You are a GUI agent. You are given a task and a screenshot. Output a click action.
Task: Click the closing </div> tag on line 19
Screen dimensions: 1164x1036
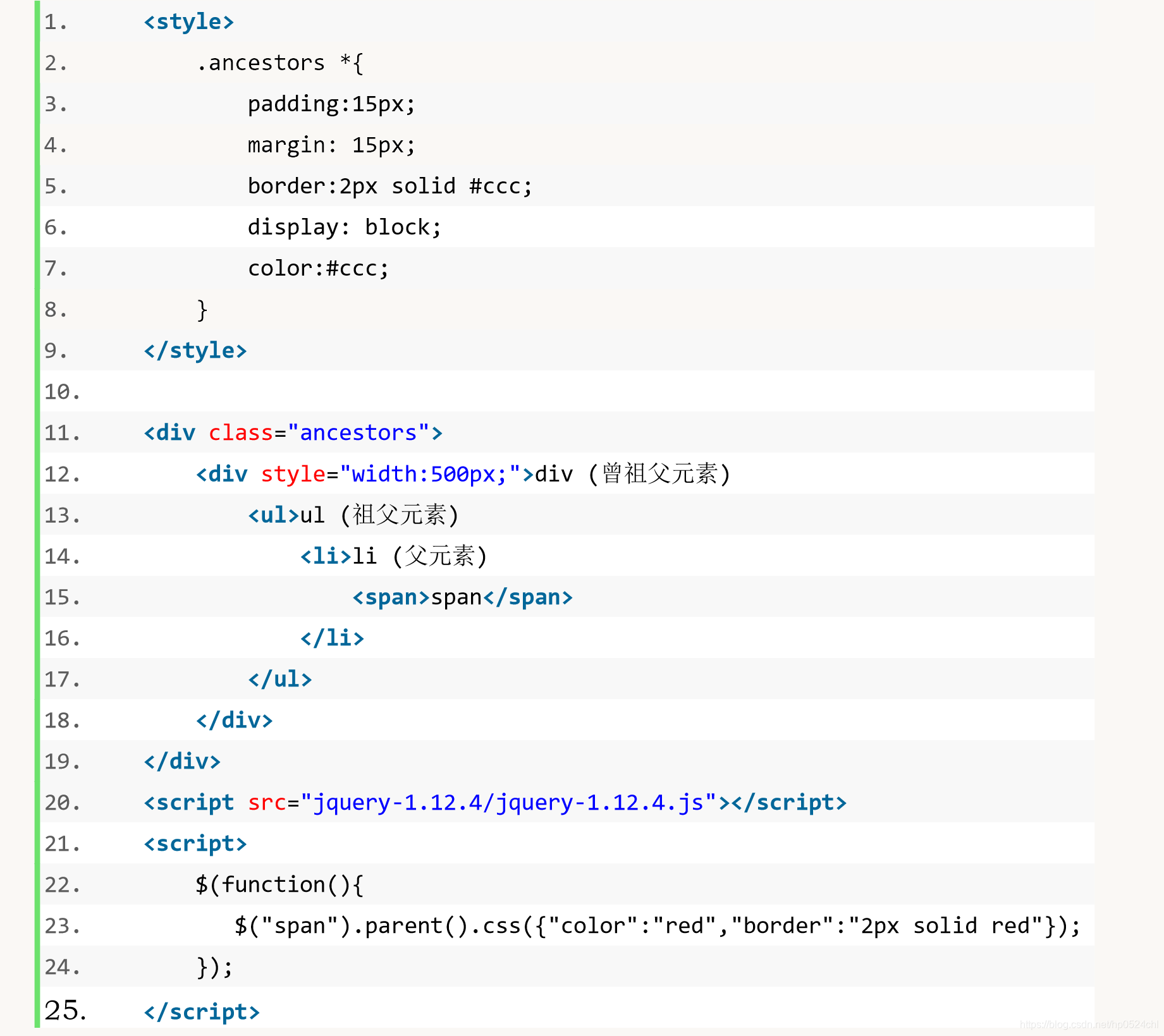click(182, 762)
